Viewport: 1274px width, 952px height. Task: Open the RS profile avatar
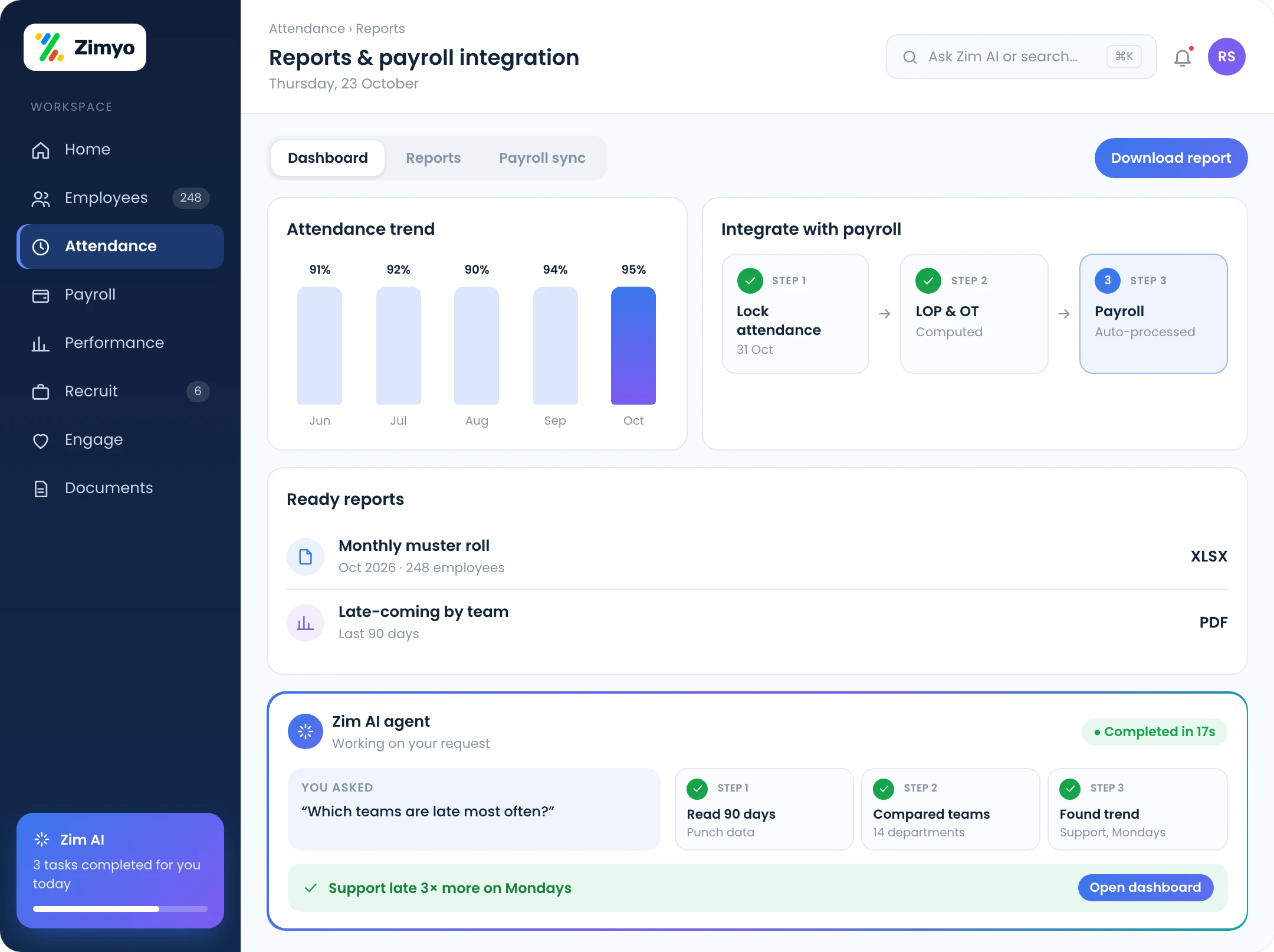(x=1226, y=57)
